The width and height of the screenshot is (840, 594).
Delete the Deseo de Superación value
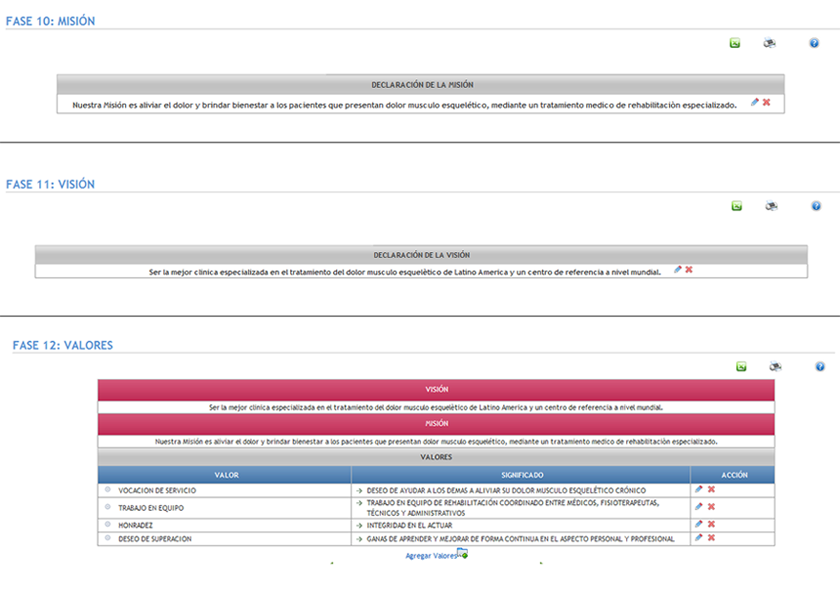click(711, 538)
